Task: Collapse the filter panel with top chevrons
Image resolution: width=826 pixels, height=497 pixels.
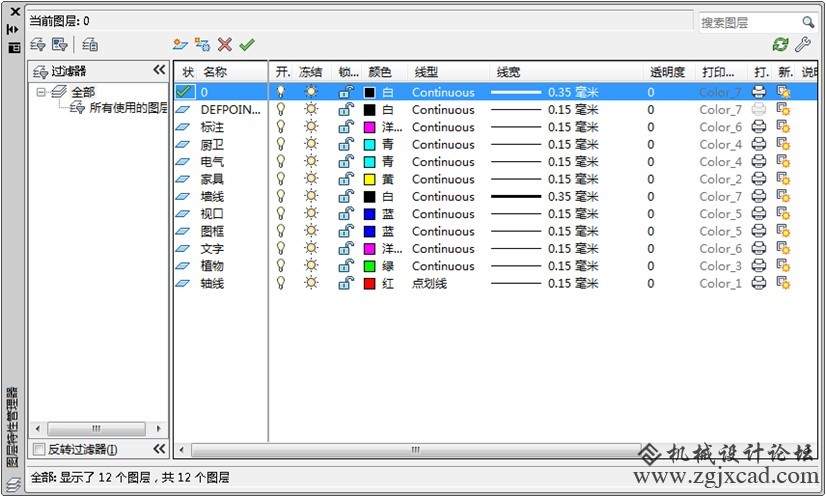Action: click(x=159, y=70)
